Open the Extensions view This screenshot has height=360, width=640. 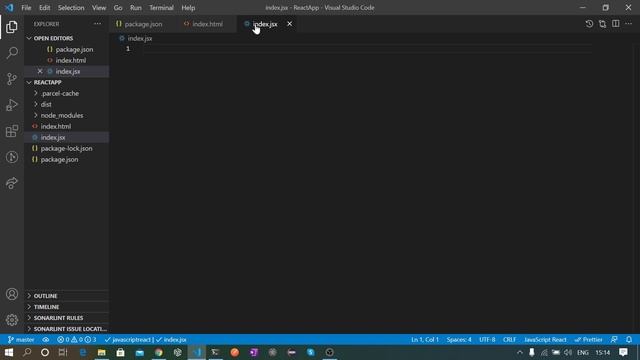tap(12, 131)
